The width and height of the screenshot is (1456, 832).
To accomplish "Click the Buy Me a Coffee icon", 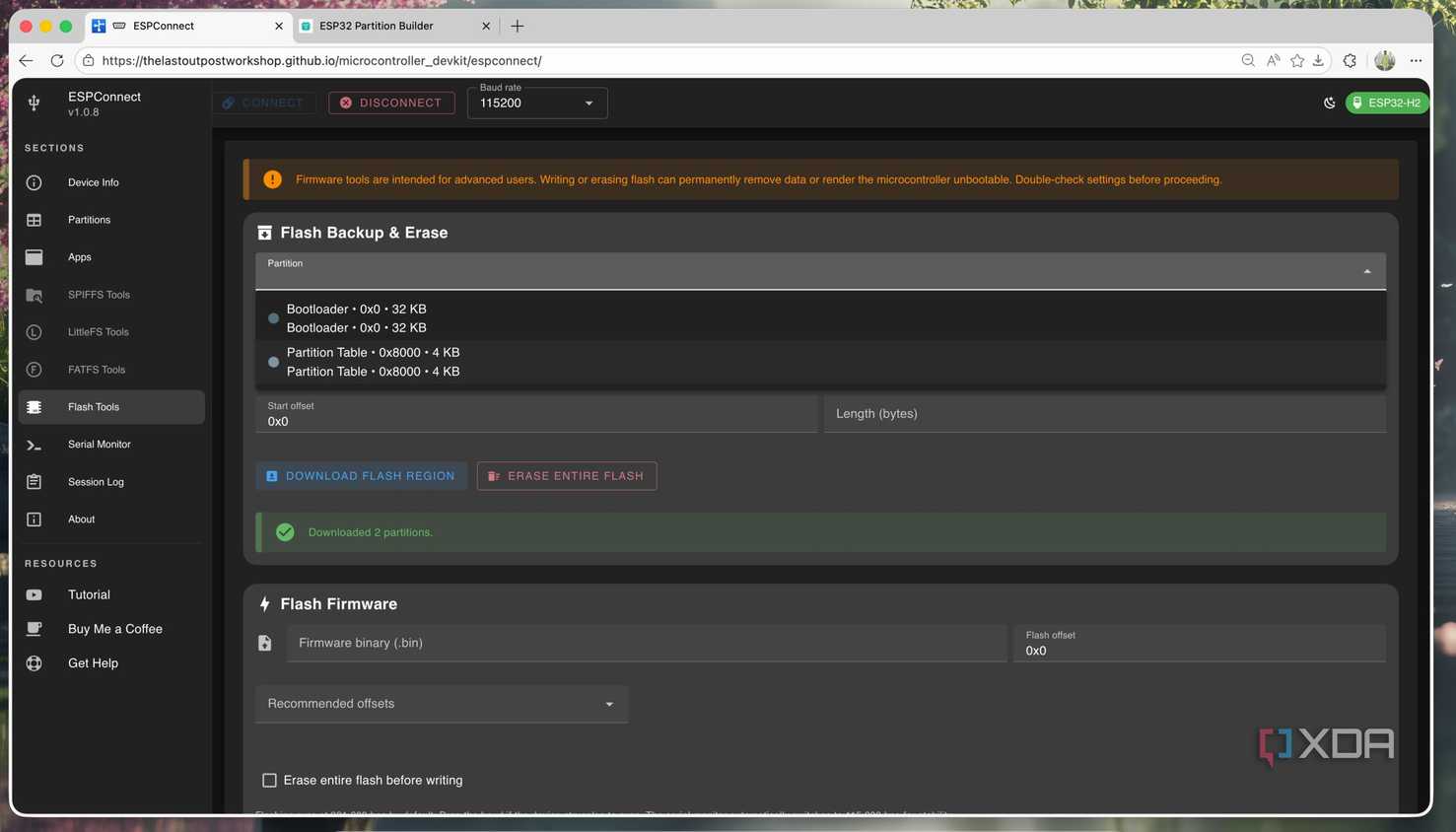I will point(34,629).
